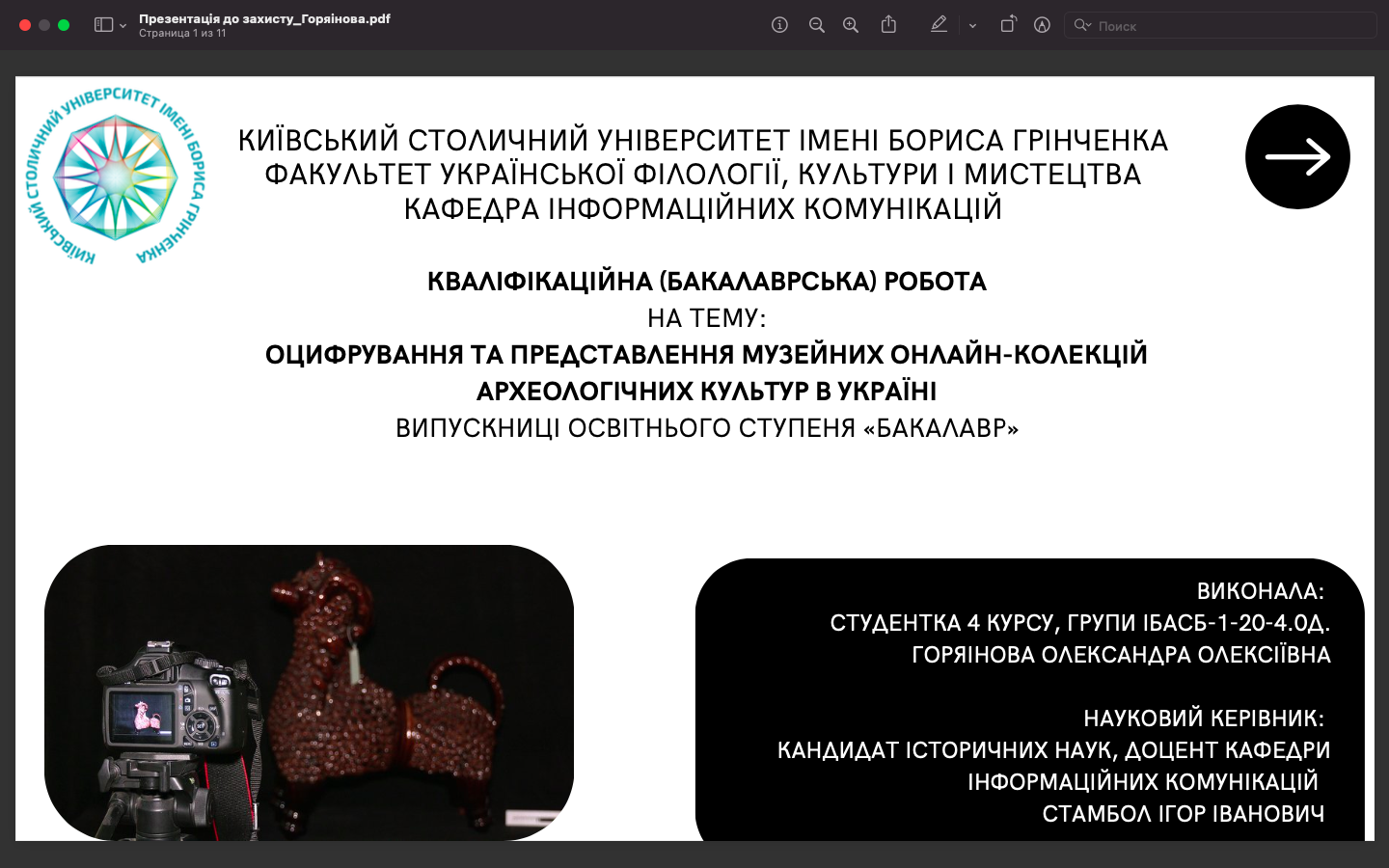Viewport: 1389px width, 868px height.
Task: Toggle the sidebar panel icon
Action: [x=103, y=25]
